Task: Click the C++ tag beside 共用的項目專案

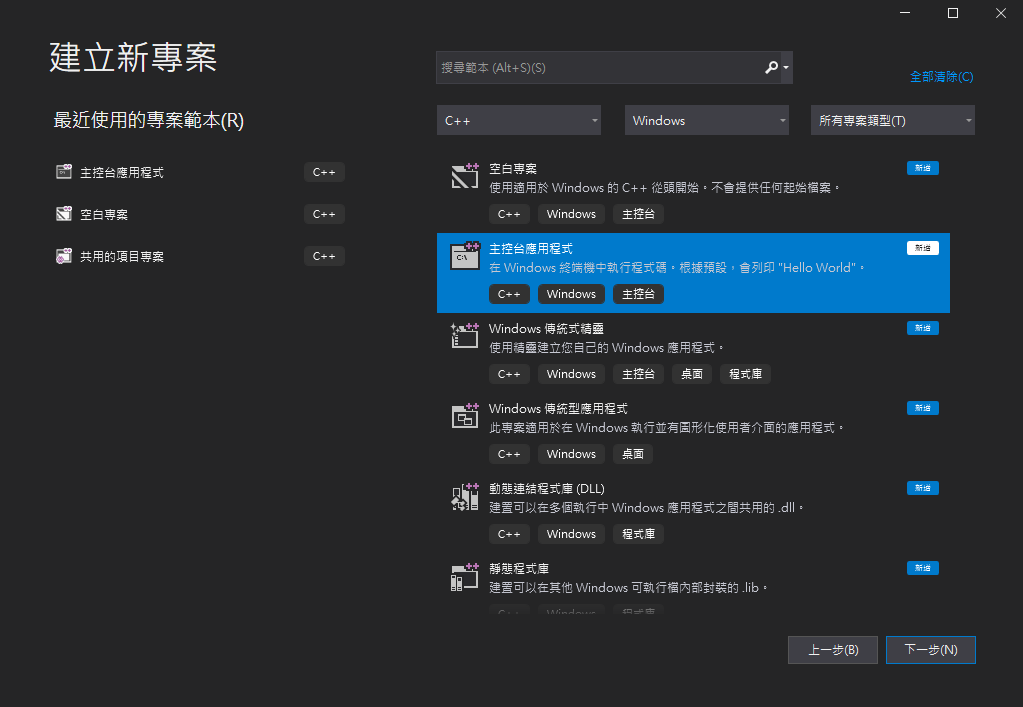Action: pyautogui.click(x=324, y=256)
